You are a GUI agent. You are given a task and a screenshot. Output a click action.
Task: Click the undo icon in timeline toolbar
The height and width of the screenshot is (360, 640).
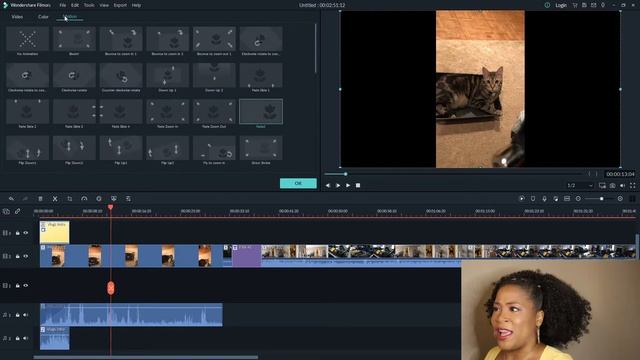click(11, 199)
